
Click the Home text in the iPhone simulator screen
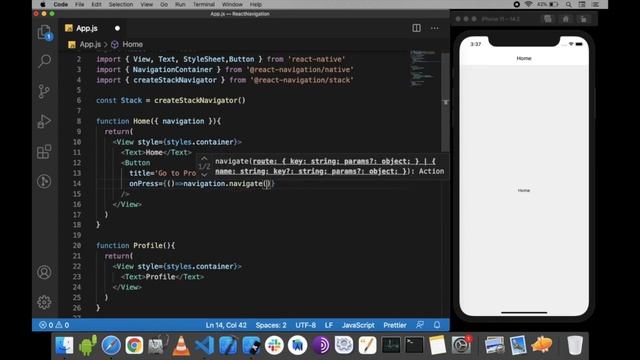click(x=524, y=191)
